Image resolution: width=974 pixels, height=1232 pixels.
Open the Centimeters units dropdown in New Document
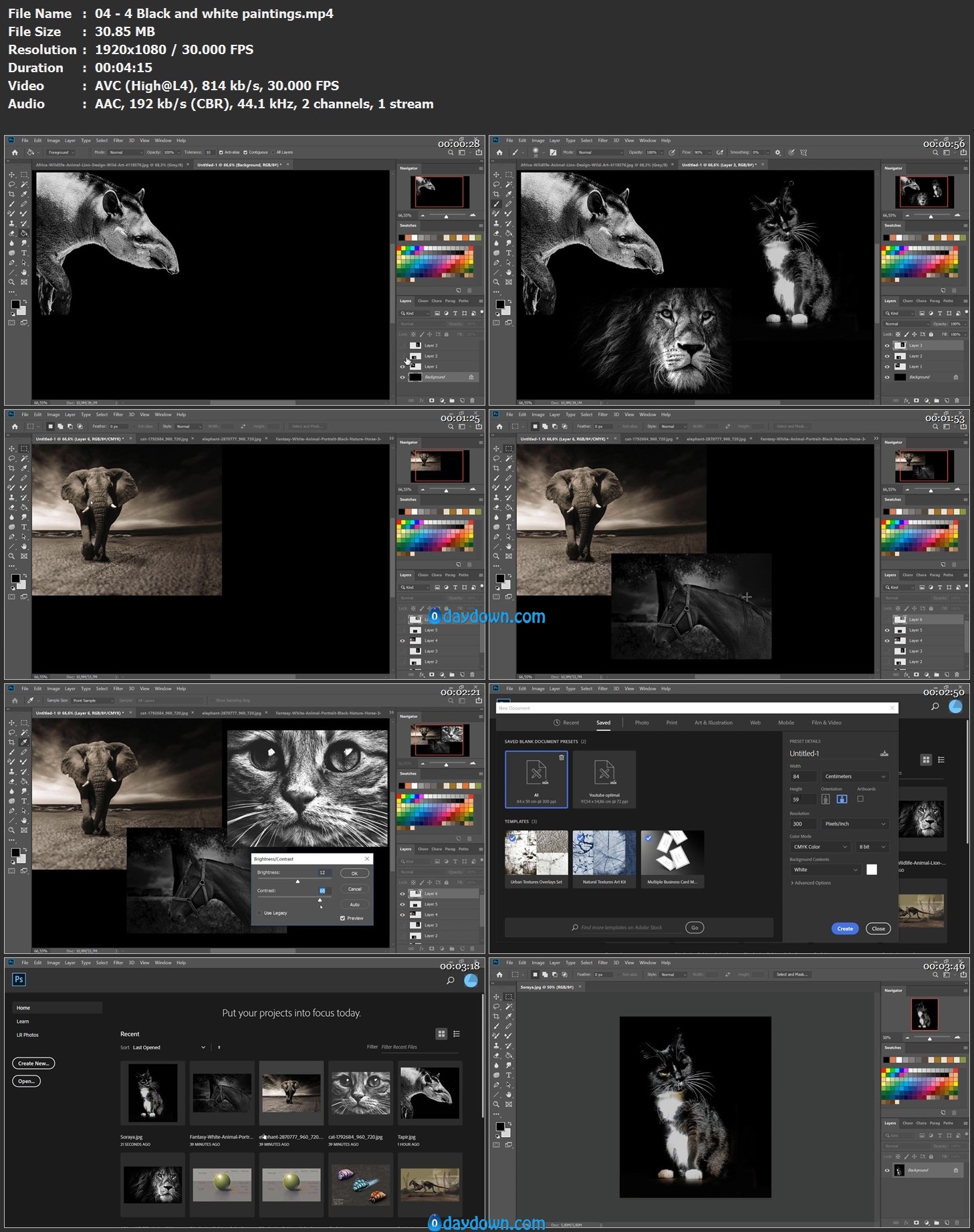tap(855, 776)
